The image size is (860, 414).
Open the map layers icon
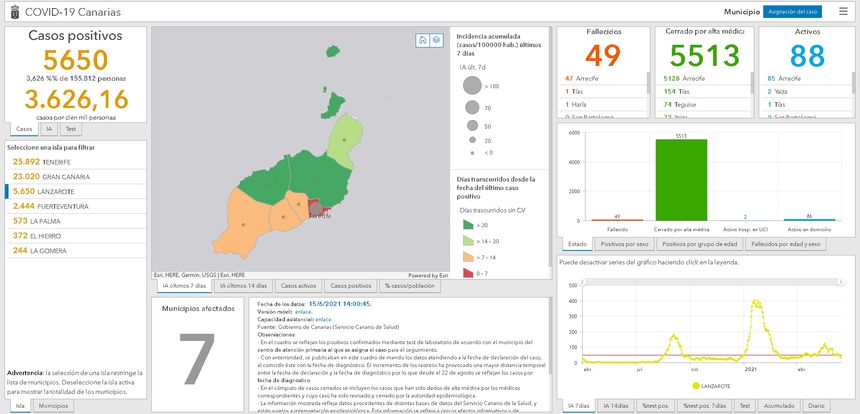click(436, 40)
